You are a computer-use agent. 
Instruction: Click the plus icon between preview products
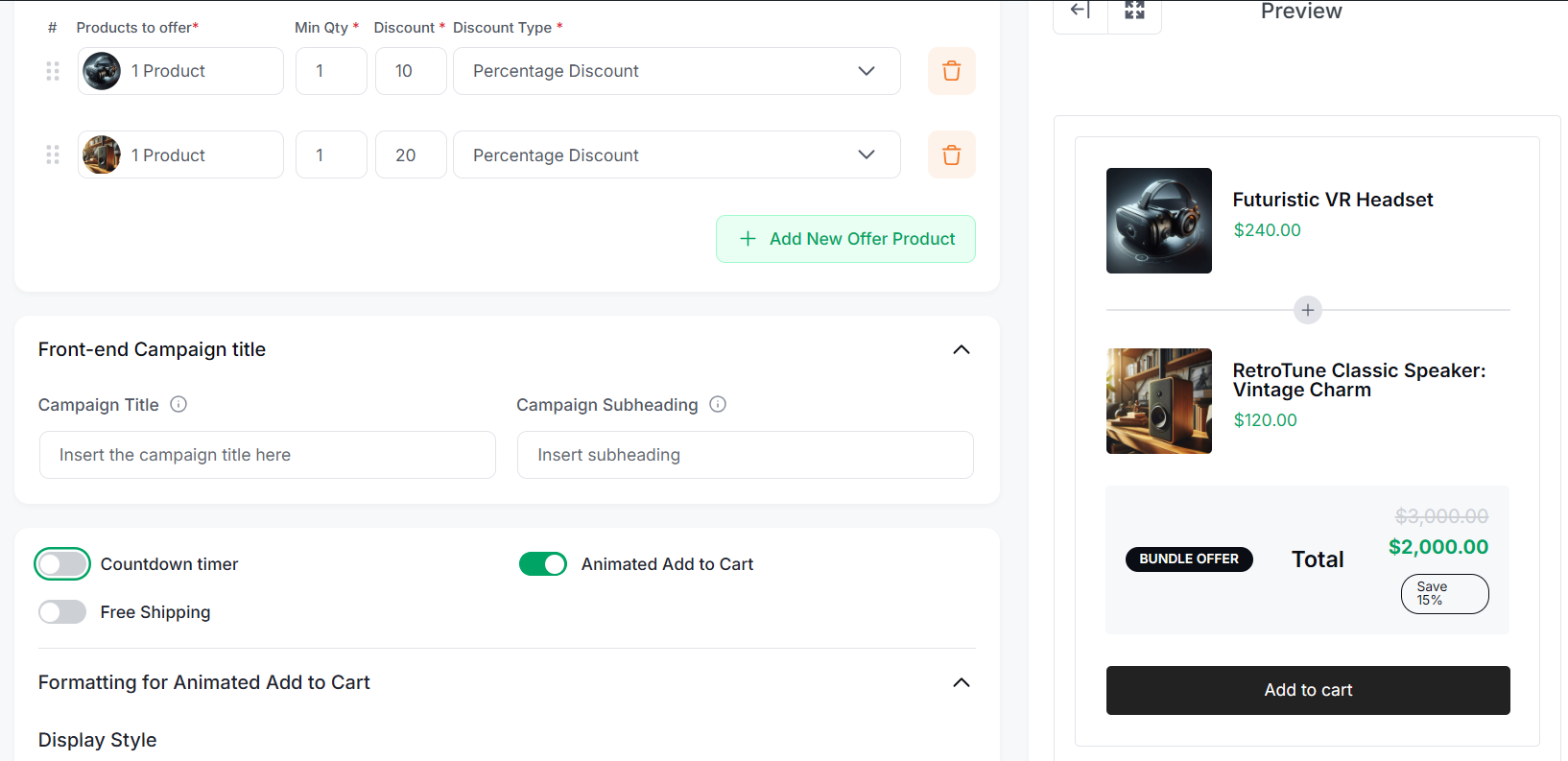pyautogui.click(x=1307, y=310)
